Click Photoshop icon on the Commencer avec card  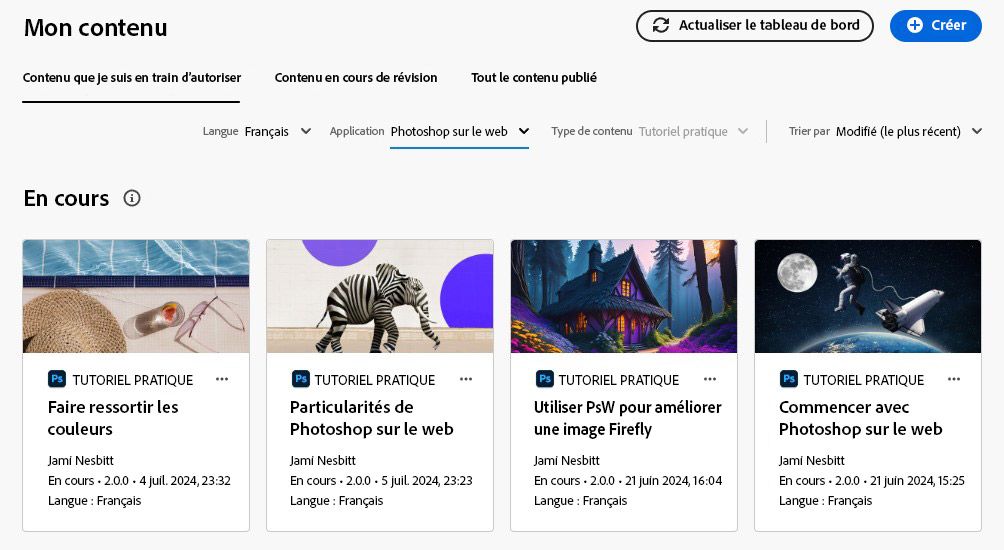point(789,379)
